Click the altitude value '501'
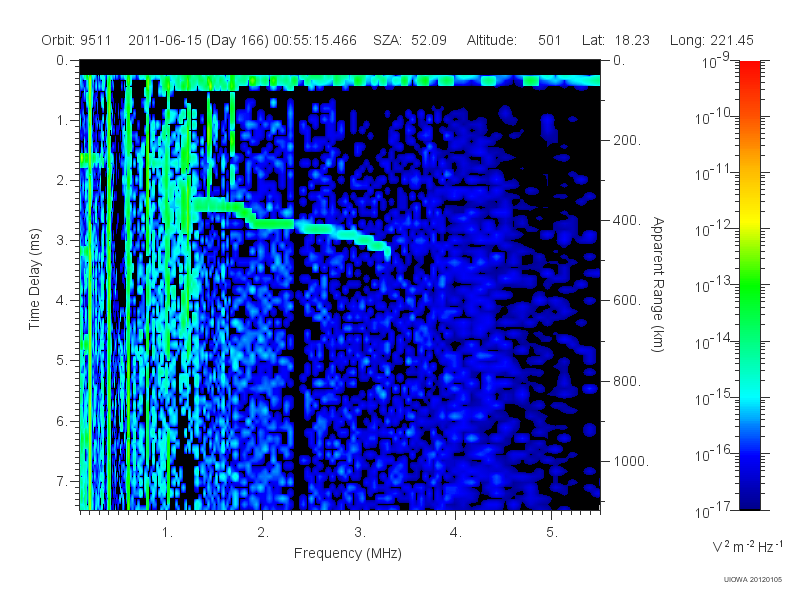Viewport: 800px width, 600px height. [x=549, y=40]
